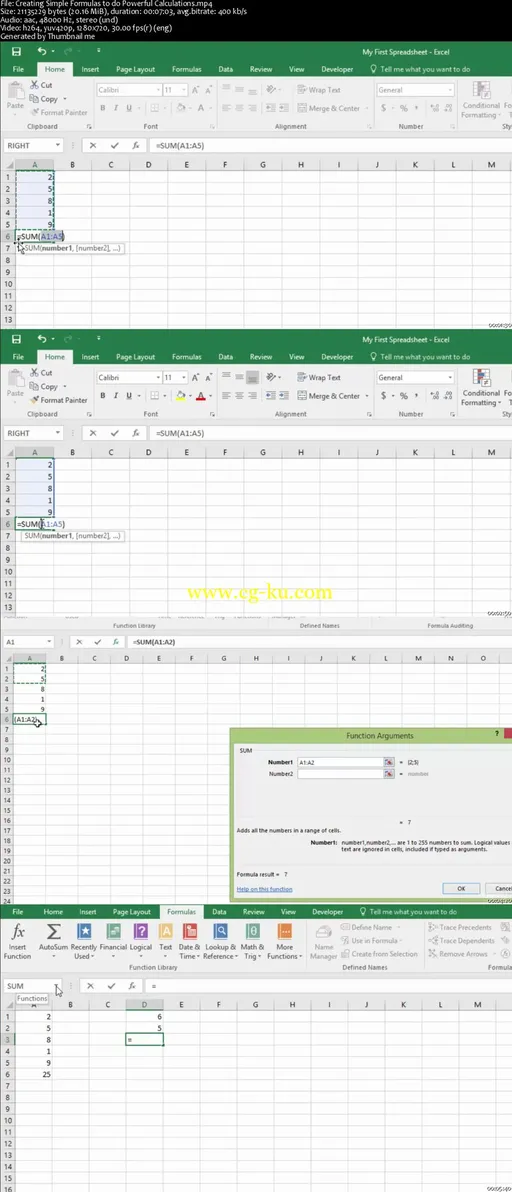Viewport: 512px width, 1192px height.
Task: Click the Percent Style button in second frame
Action: pos(403,396)
